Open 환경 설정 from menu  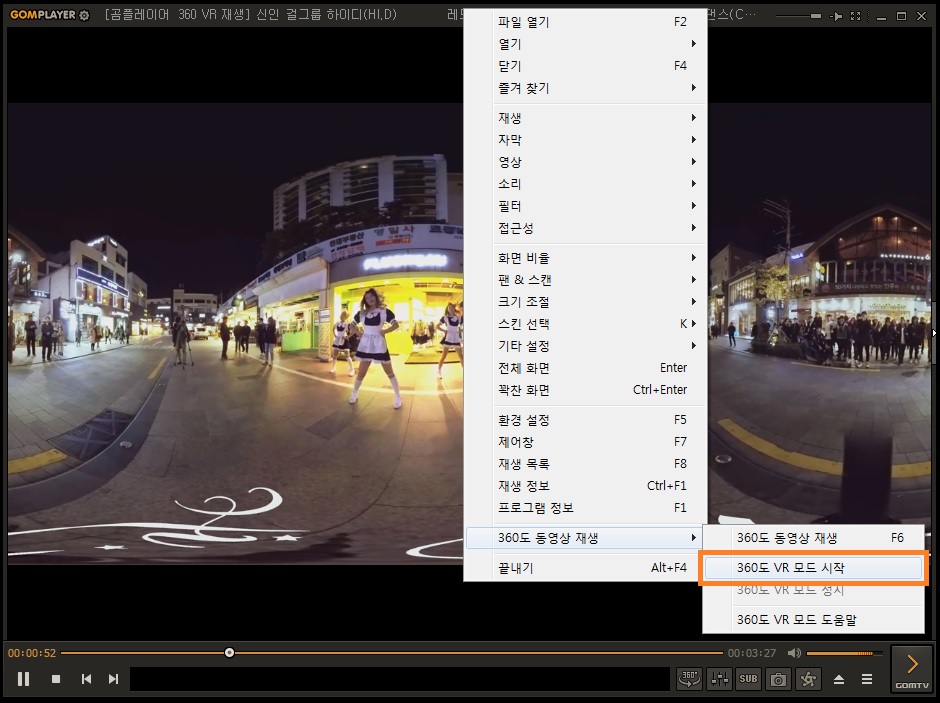pyautogui.click(x=585, y=420)
